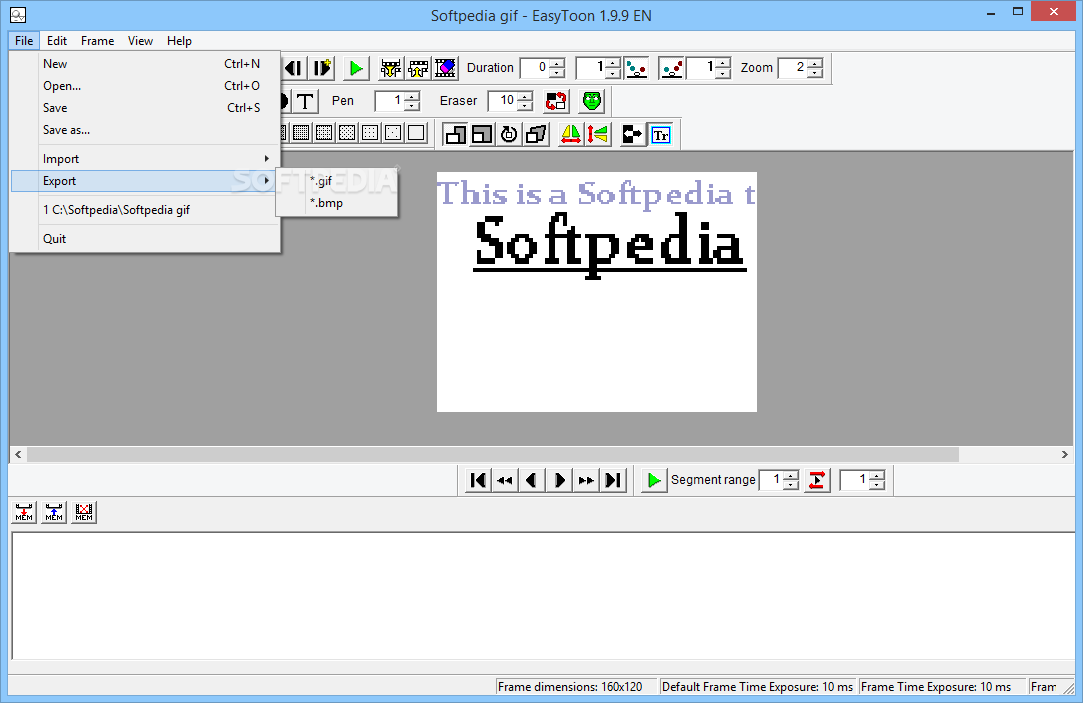Screen dimensions: 1083x703
Task: Click bouncing dots icon right of Duration counter
Action: pos(636,68)
